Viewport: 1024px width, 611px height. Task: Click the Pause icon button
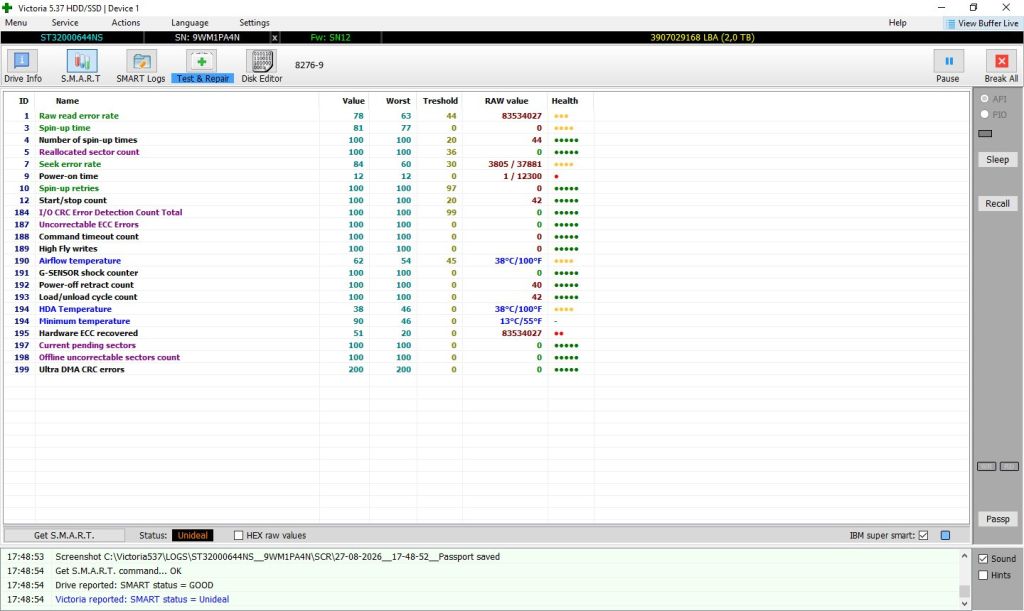948,61
